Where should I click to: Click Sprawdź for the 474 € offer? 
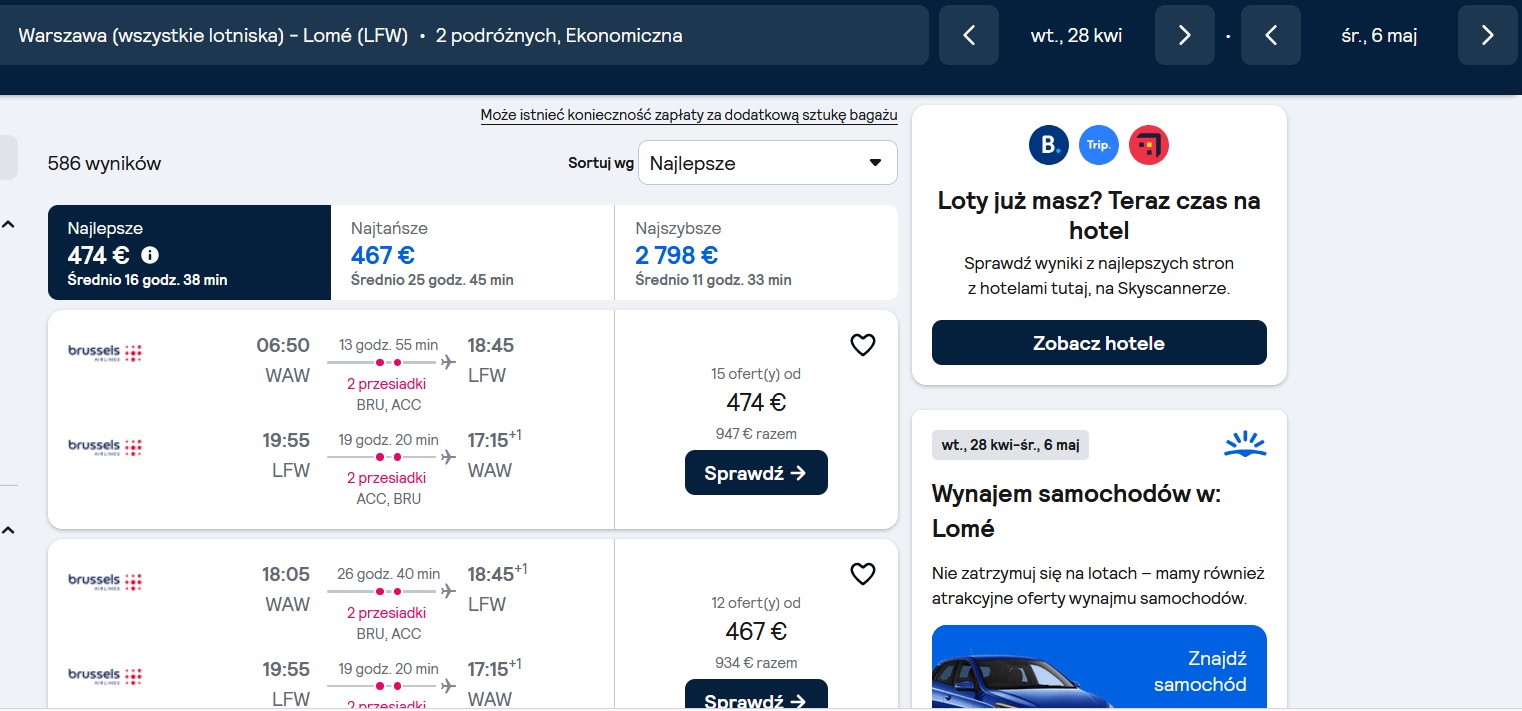756,473
